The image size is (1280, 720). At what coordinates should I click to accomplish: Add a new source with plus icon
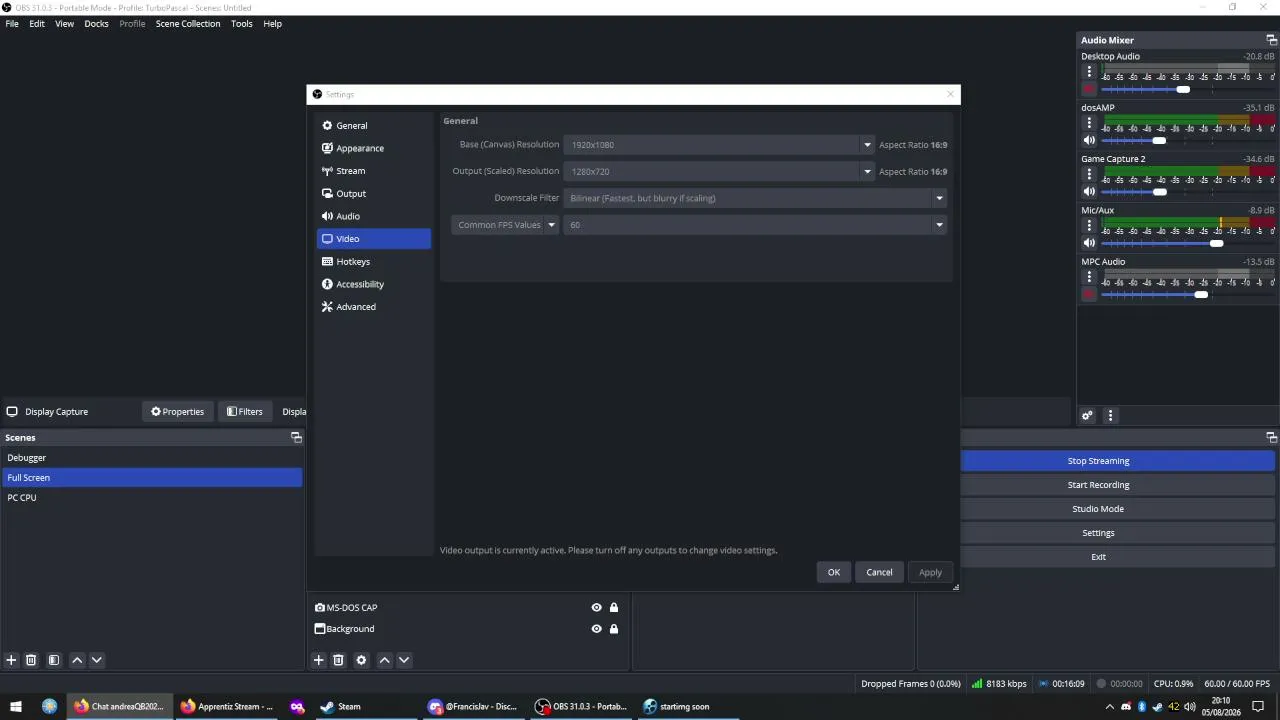click(318, 660)
